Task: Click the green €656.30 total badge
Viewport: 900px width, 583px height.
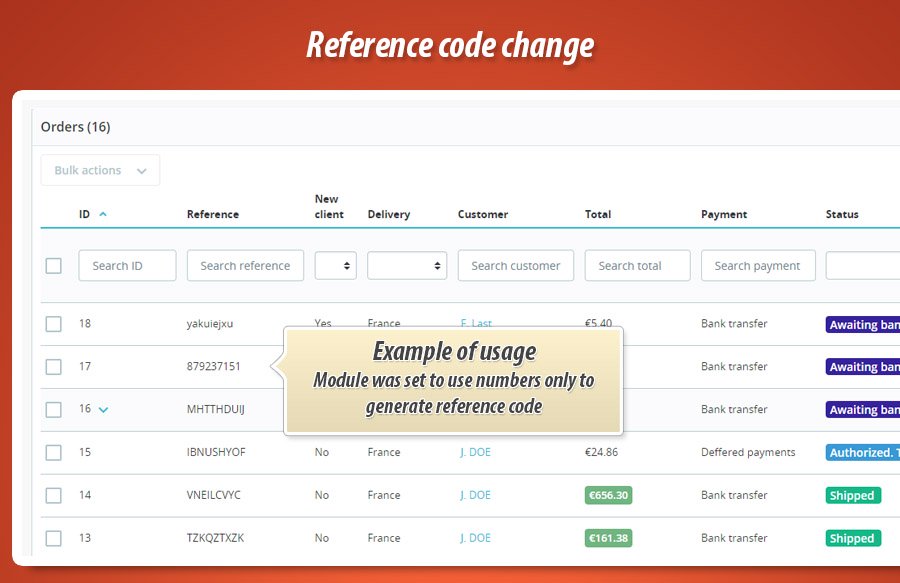Action: pos(611,495)
